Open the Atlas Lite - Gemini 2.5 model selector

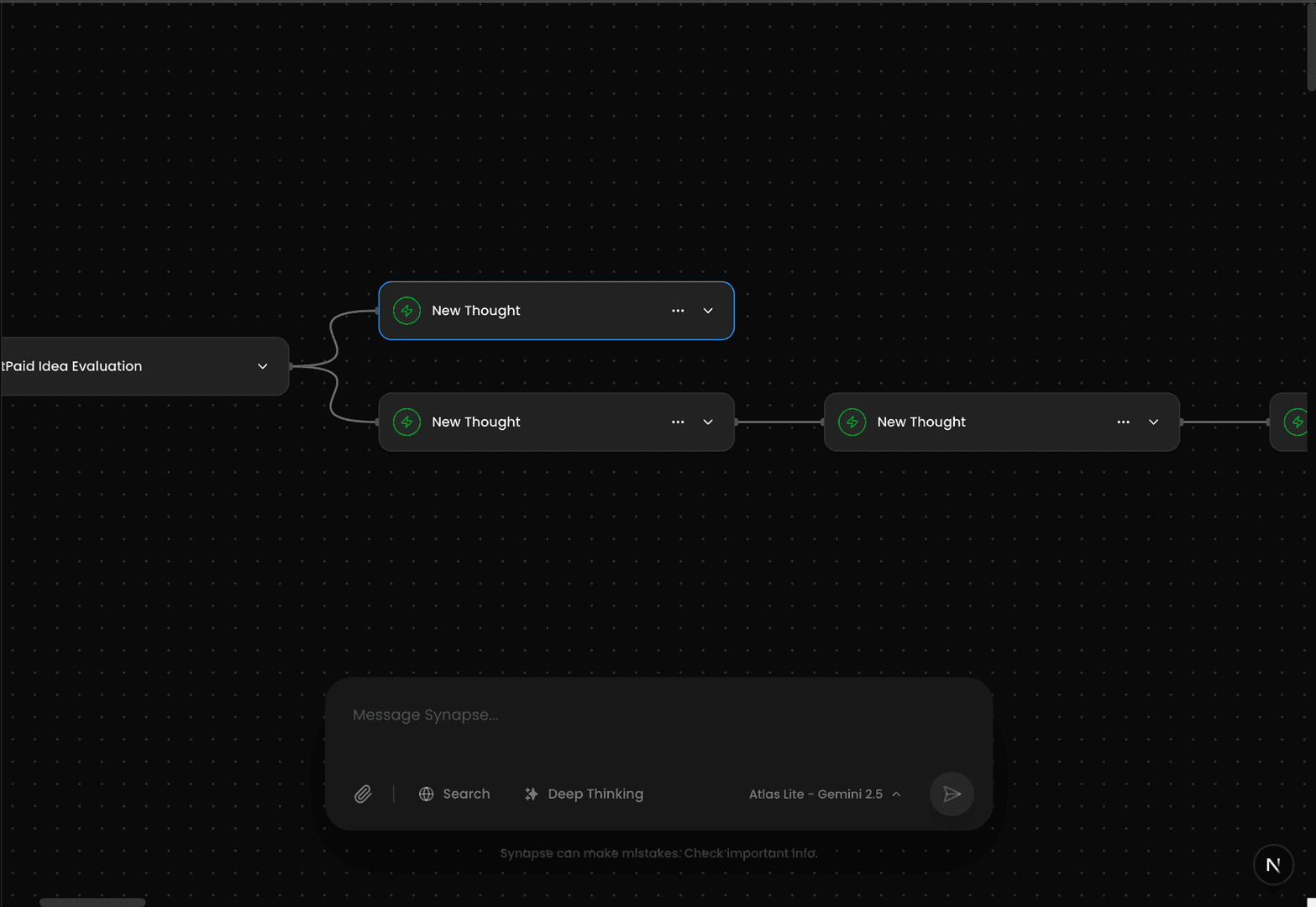(824, 794)
